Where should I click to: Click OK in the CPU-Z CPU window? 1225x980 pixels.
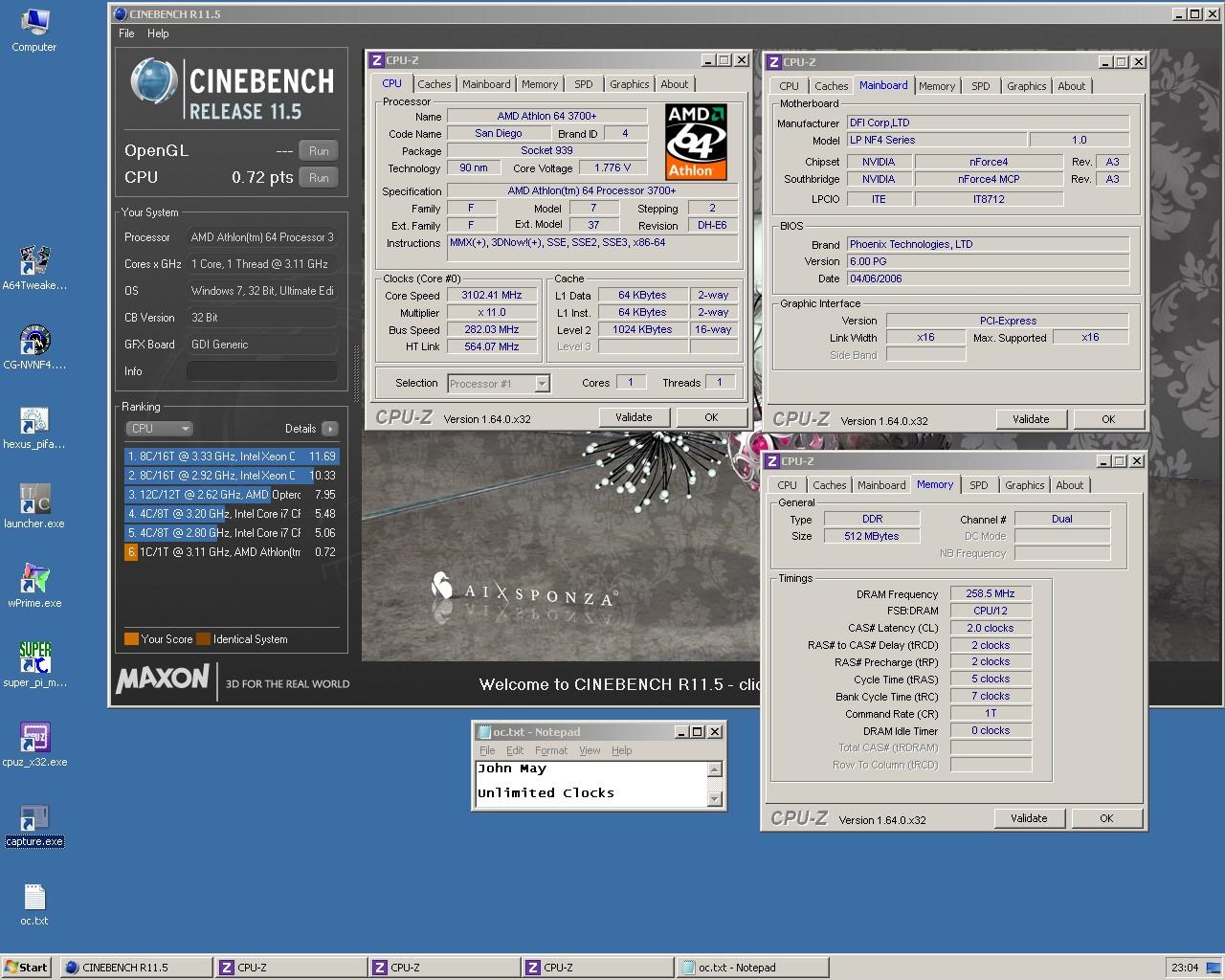711,417
